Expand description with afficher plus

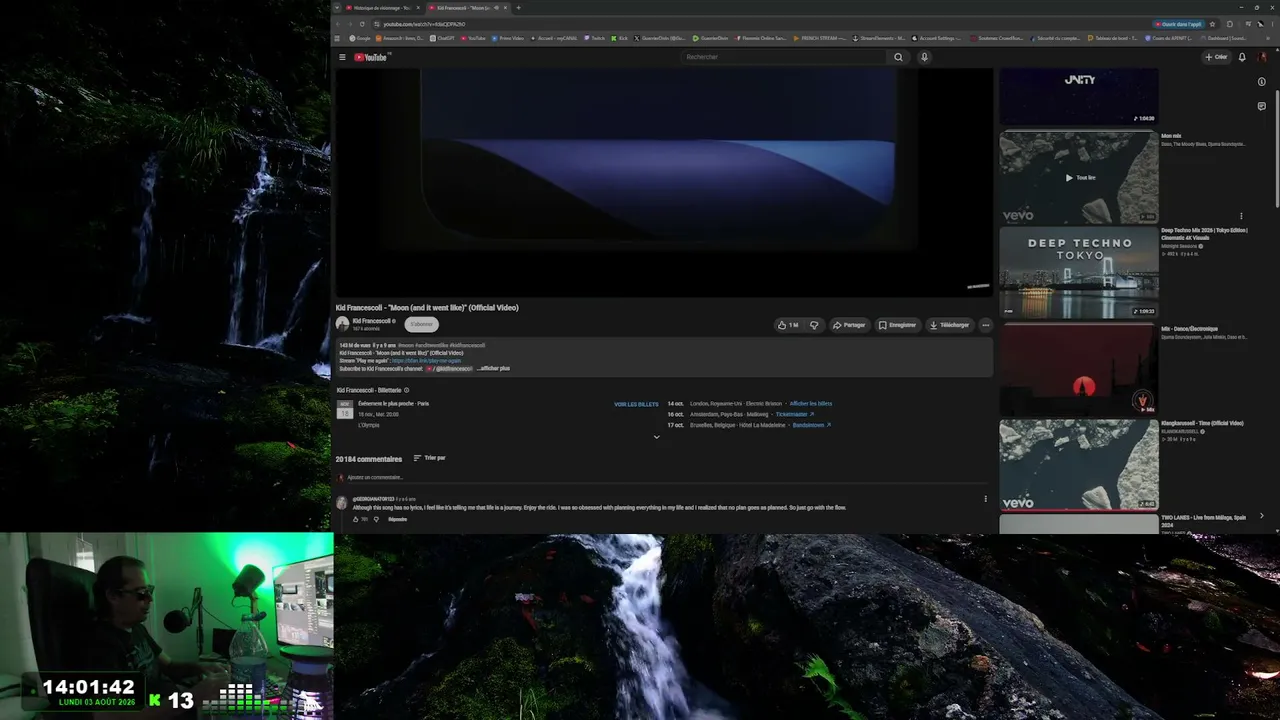click(x=495, y=368)
